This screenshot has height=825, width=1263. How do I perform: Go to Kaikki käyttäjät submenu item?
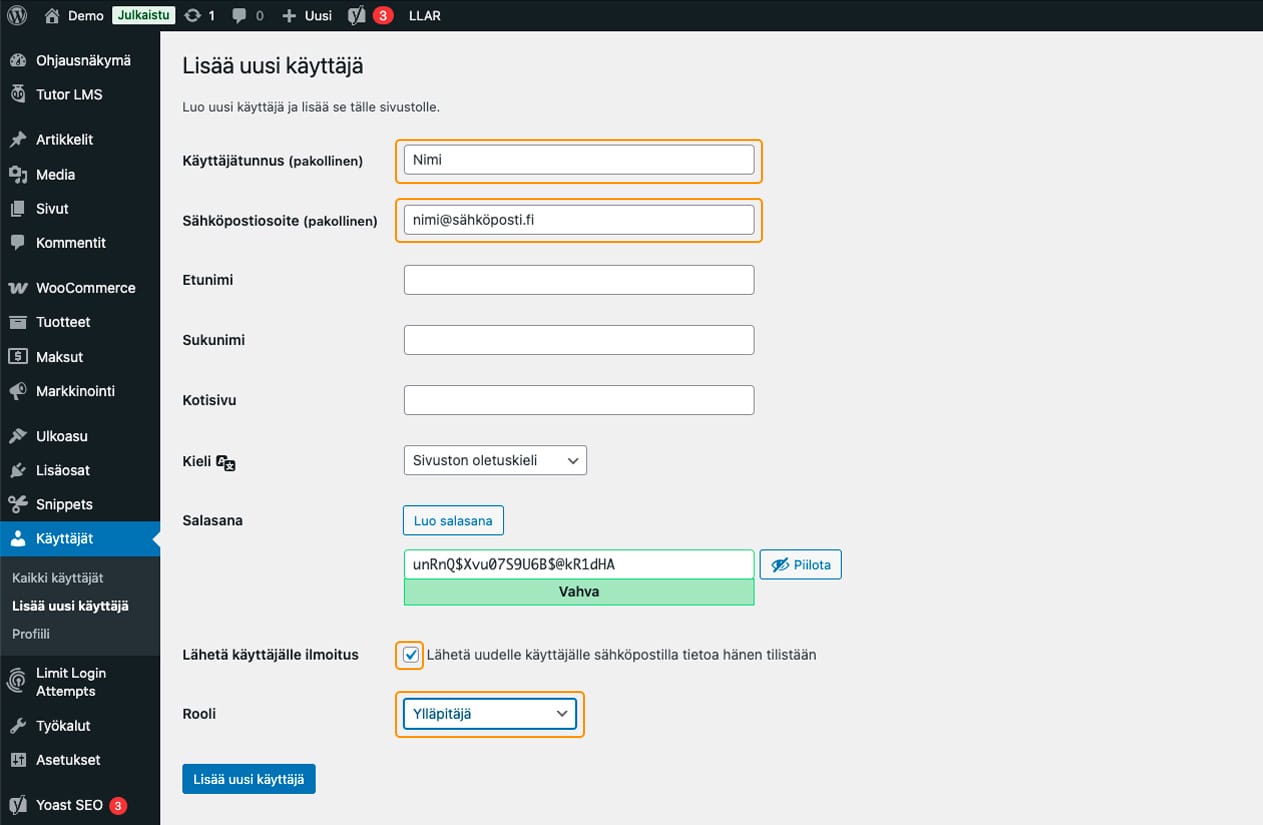pyautogui.click(x=58, y=578)
